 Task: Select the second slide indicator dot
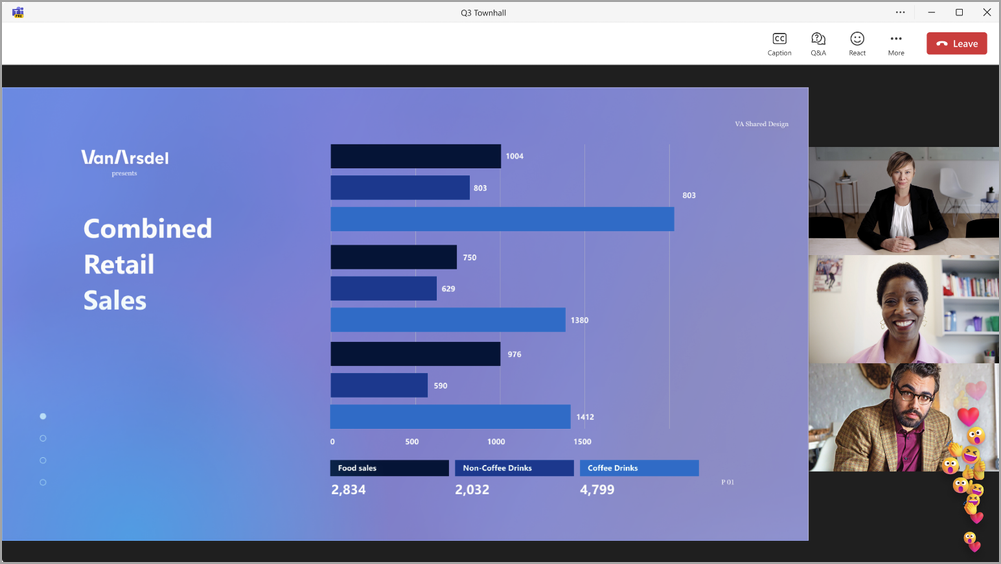point(43,438)
